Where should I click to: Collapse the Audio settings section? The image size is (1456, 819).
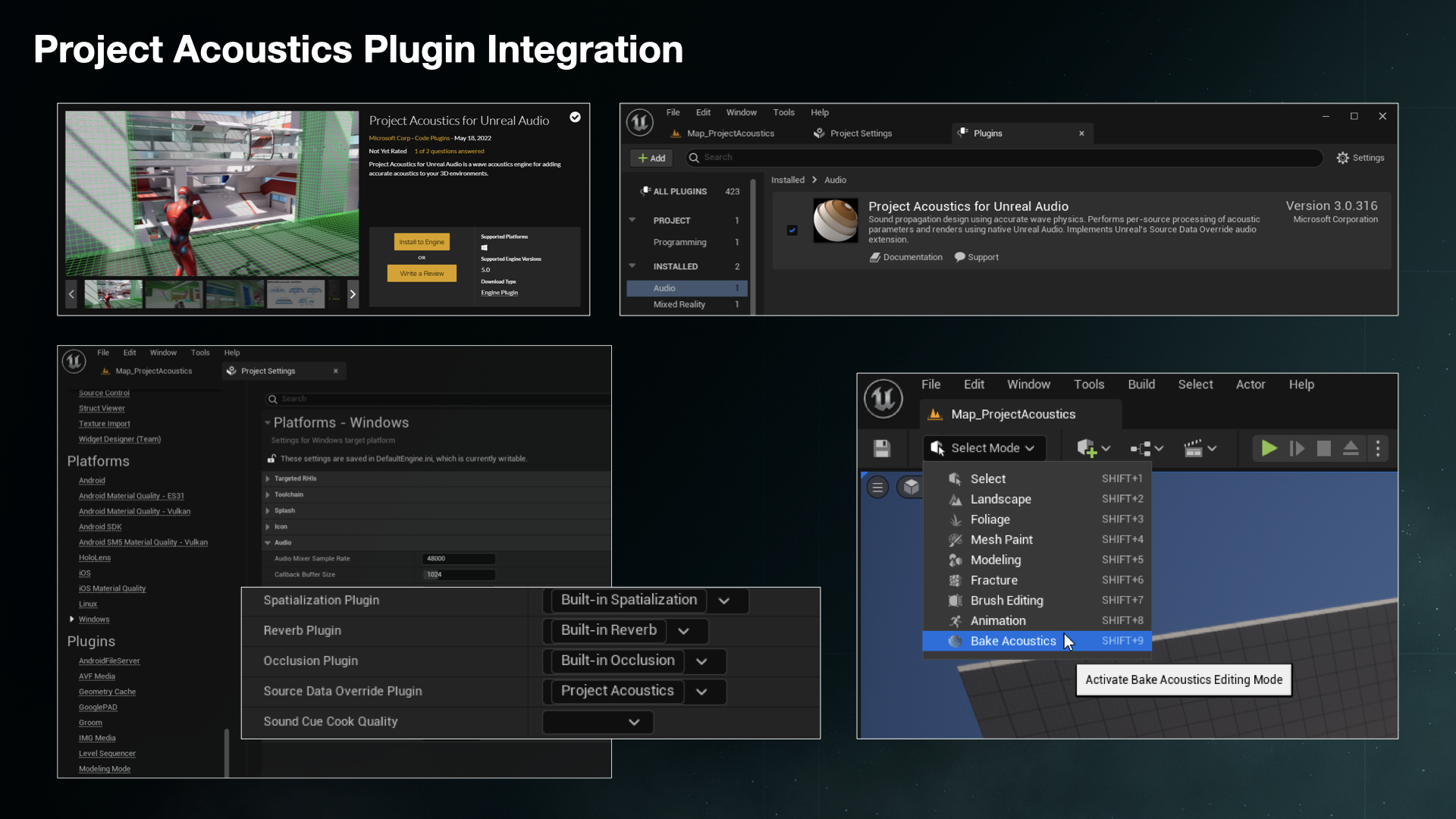(267, 543)
